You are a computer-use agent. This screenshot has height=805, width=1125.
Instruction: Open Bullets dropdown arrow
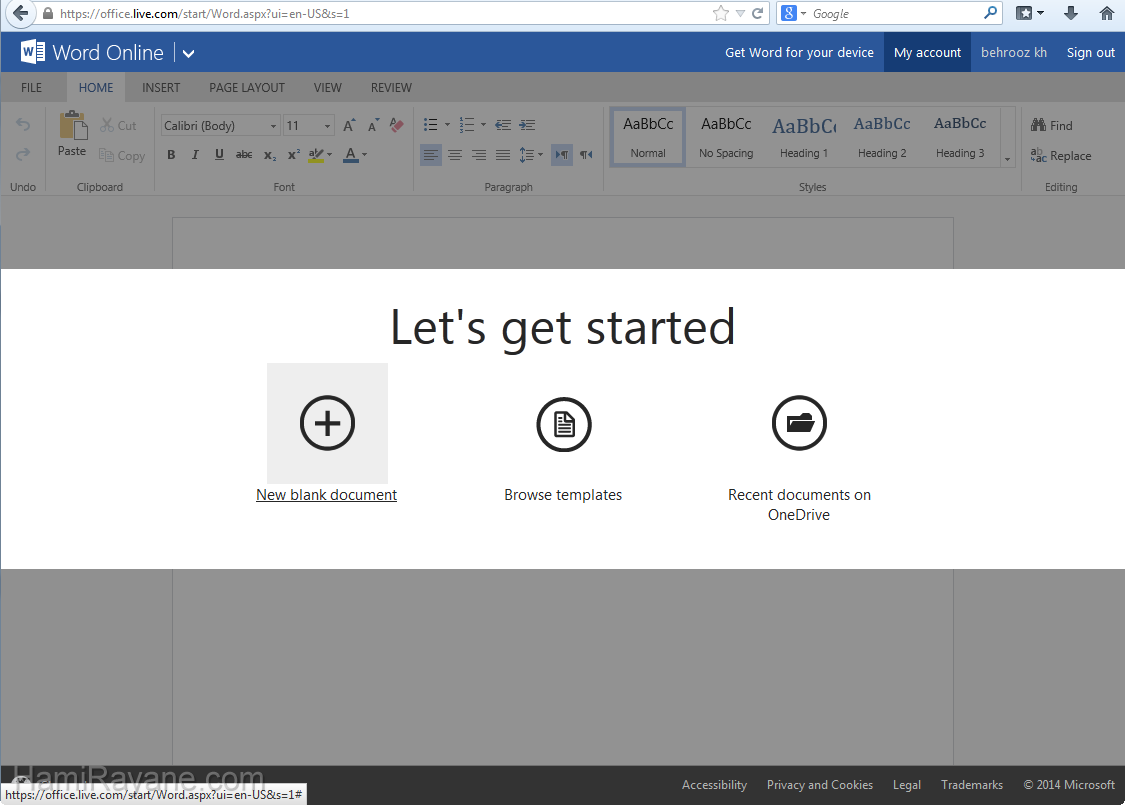(x=447, y=125)
